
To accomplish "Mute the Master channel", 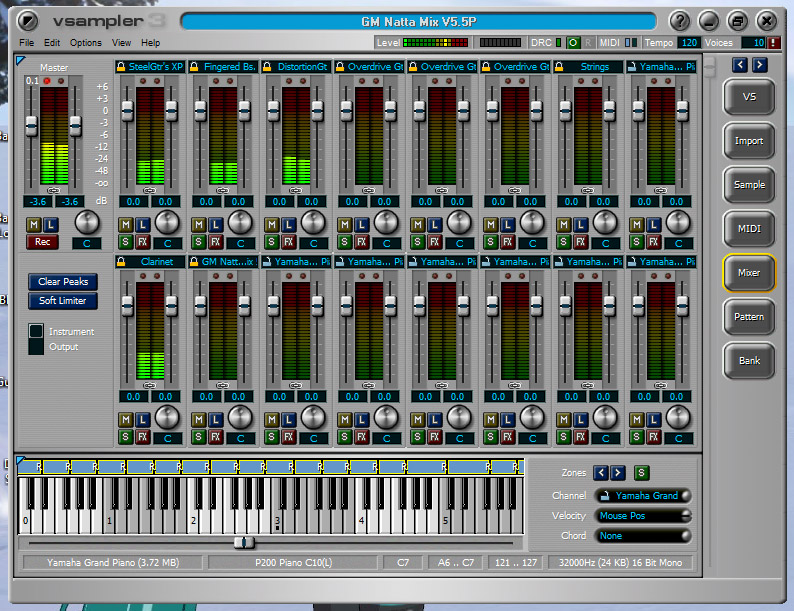I will pyautogui.click(x=33, y=225).
